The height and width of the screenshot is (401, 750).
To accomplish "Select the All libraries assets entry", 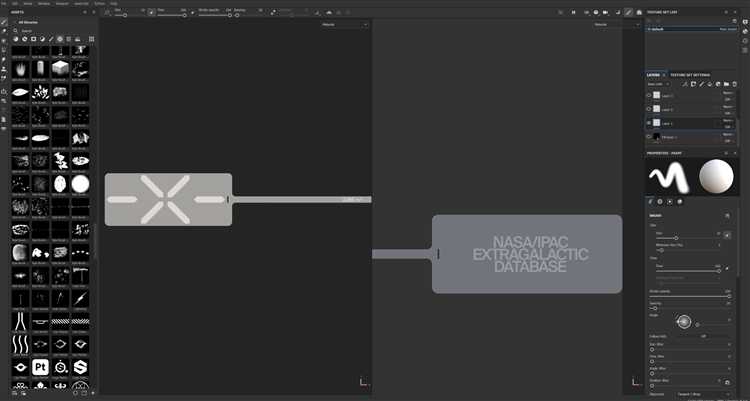I will coord(28,22).
